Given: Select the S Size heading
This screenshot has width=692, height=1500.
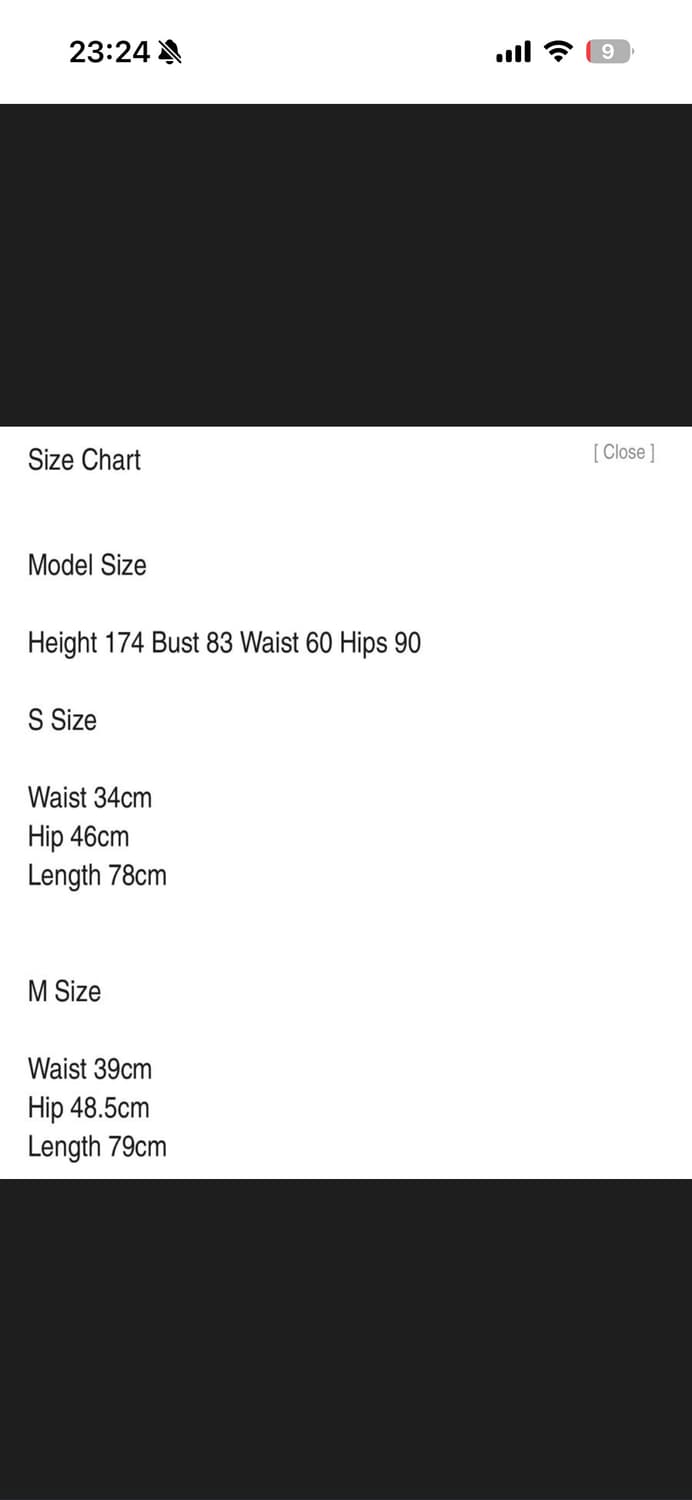Looking at the screenshot, I should pyautogui.click(x=62, y=720).
